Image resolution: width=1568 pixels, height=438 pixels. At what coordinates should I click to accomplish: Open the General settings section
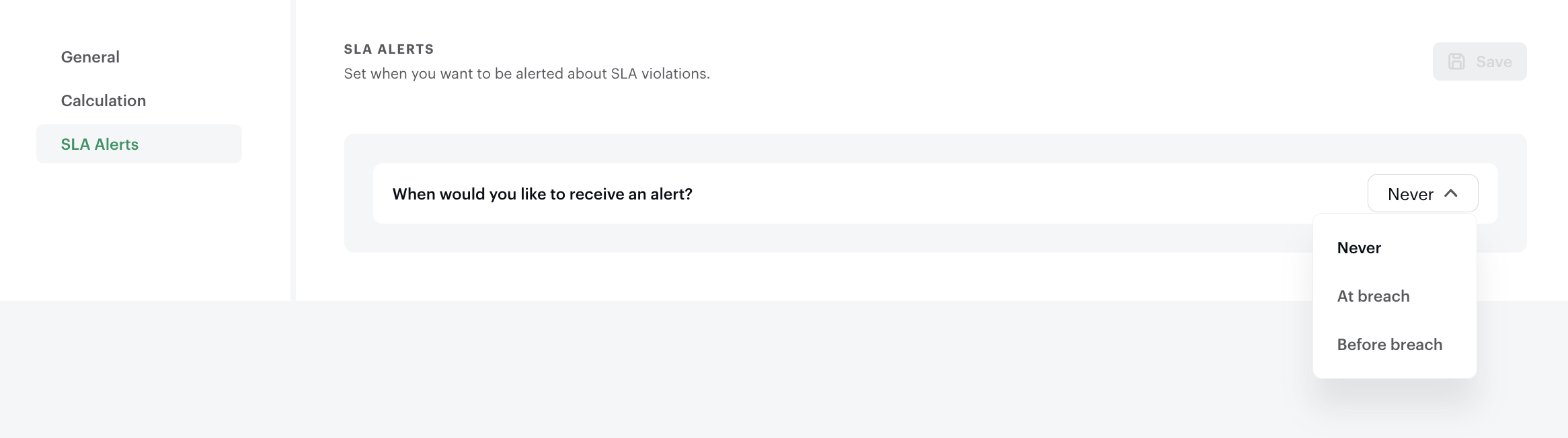(90, 57)
